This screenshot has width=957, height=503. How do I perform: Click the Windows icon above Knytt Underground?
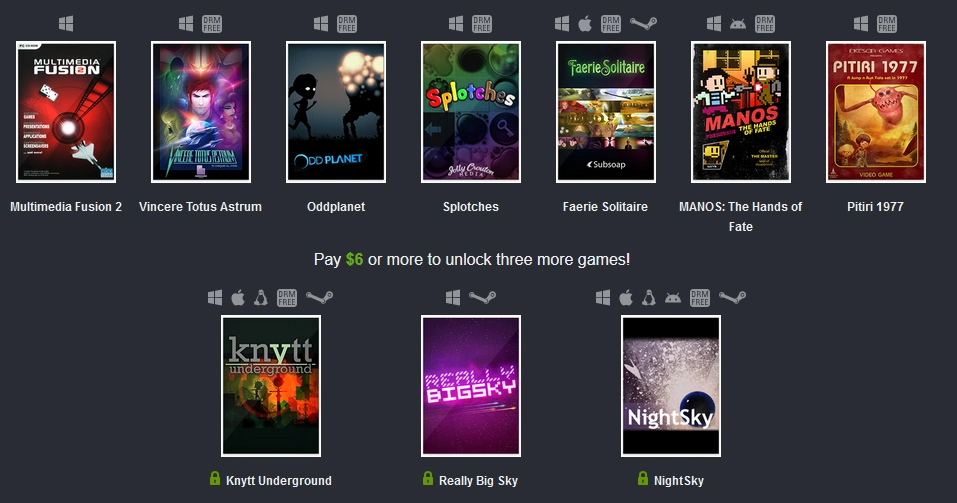click(x=215, y=297)
